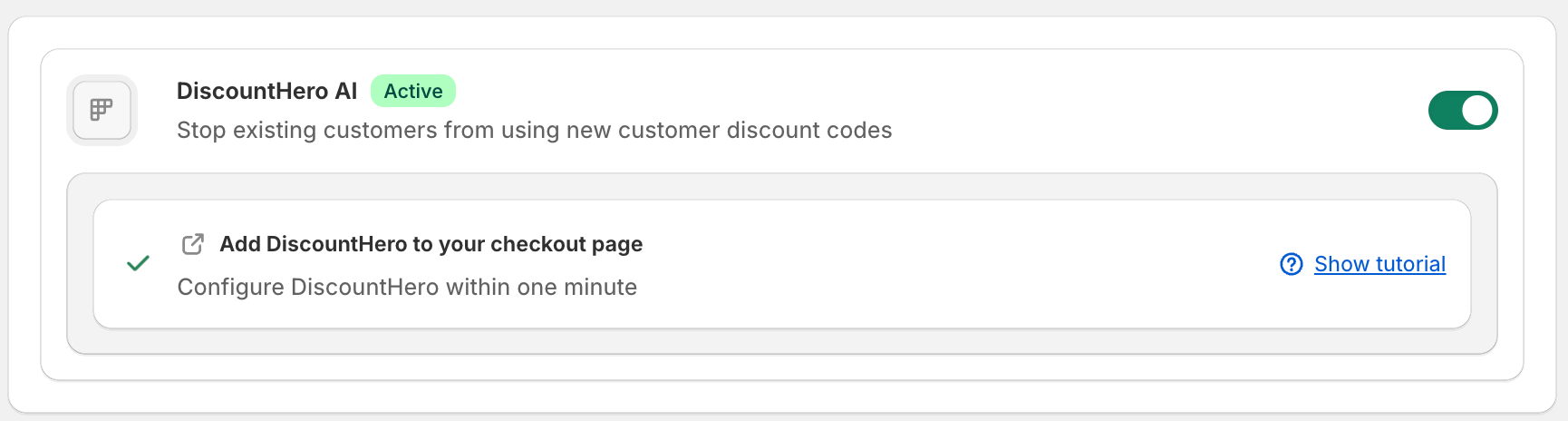
Task: Select the DiscountHero AI title text
Action: pyautogui.click(x=266, y=91)
